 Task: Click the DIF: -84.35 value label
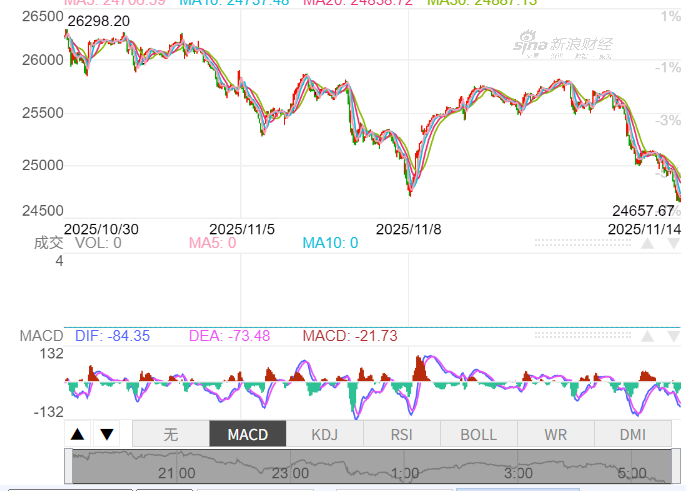point(112,336)
